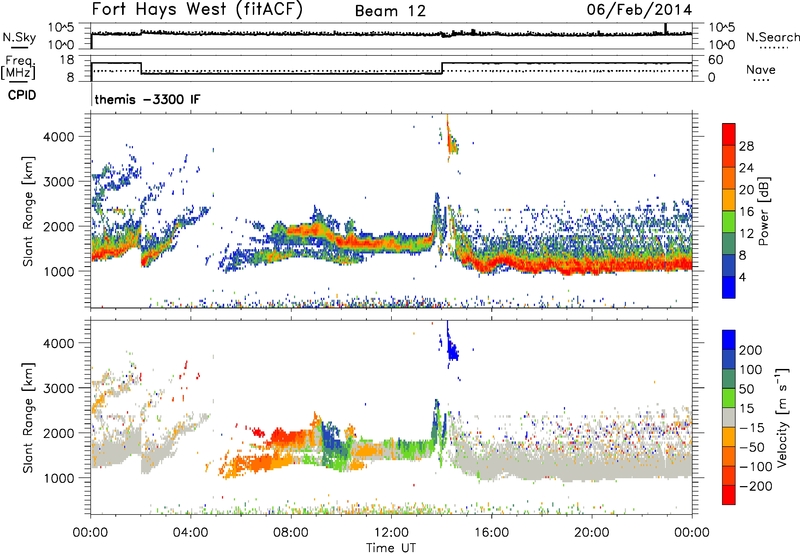This screenshot has height=554, width=800.
Task: Click the 'N.Search' legend label
Action: coord(772,37)
